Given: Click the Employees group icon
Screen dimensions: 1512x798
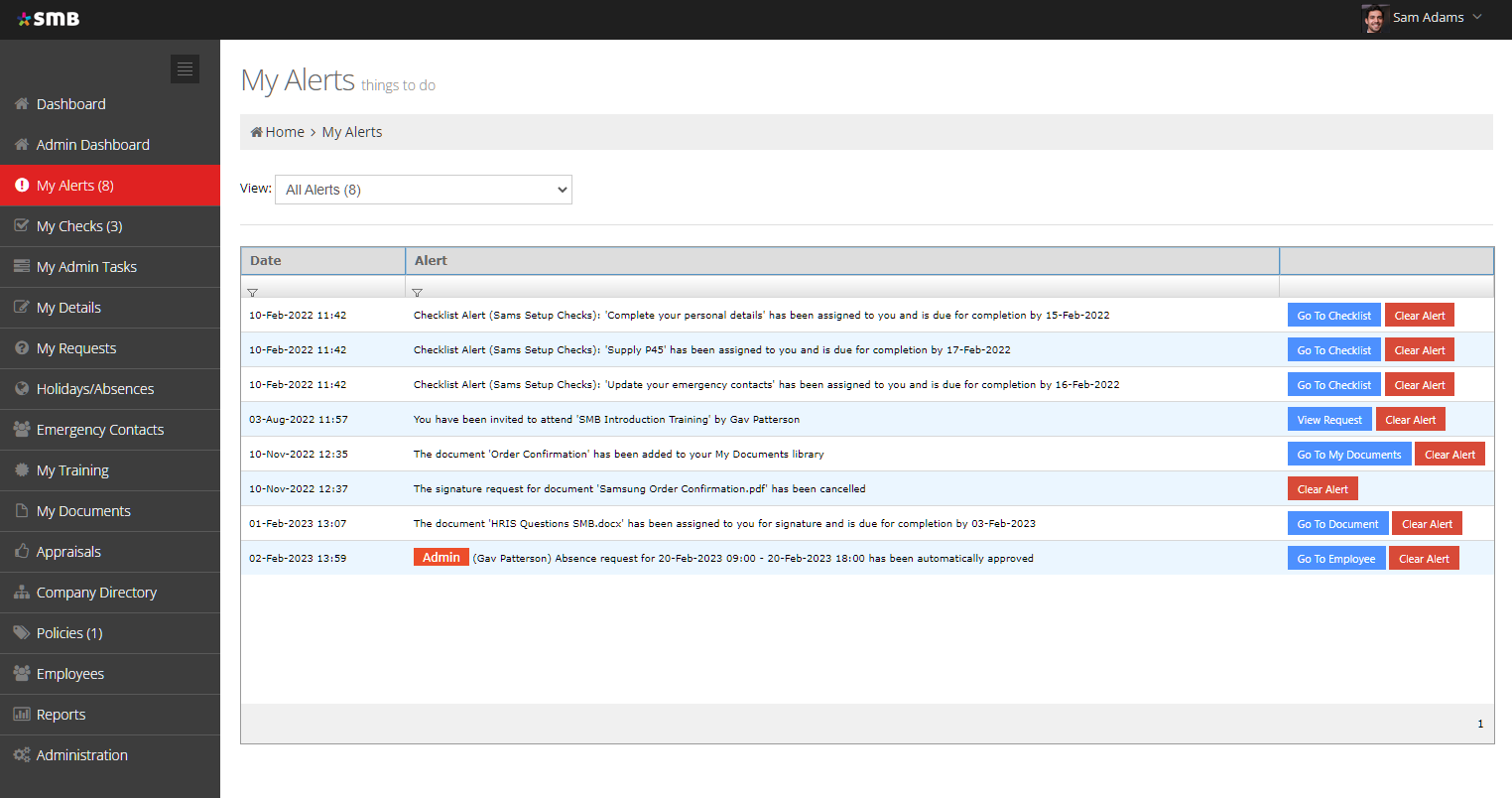Looking at the screenshot, I should coord(22,674).
